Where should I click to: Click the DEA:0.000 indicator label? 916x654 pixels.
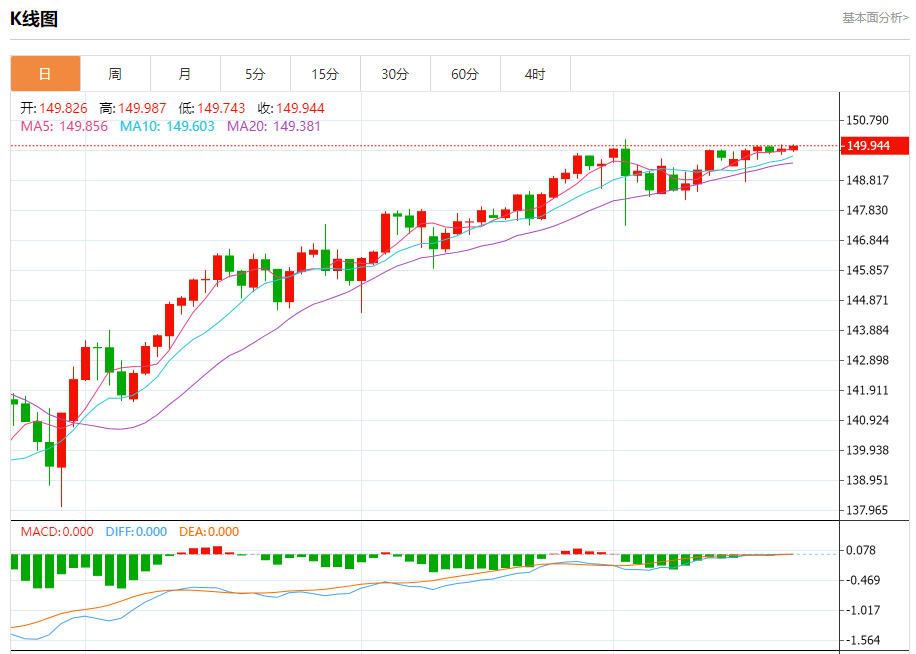209,532
